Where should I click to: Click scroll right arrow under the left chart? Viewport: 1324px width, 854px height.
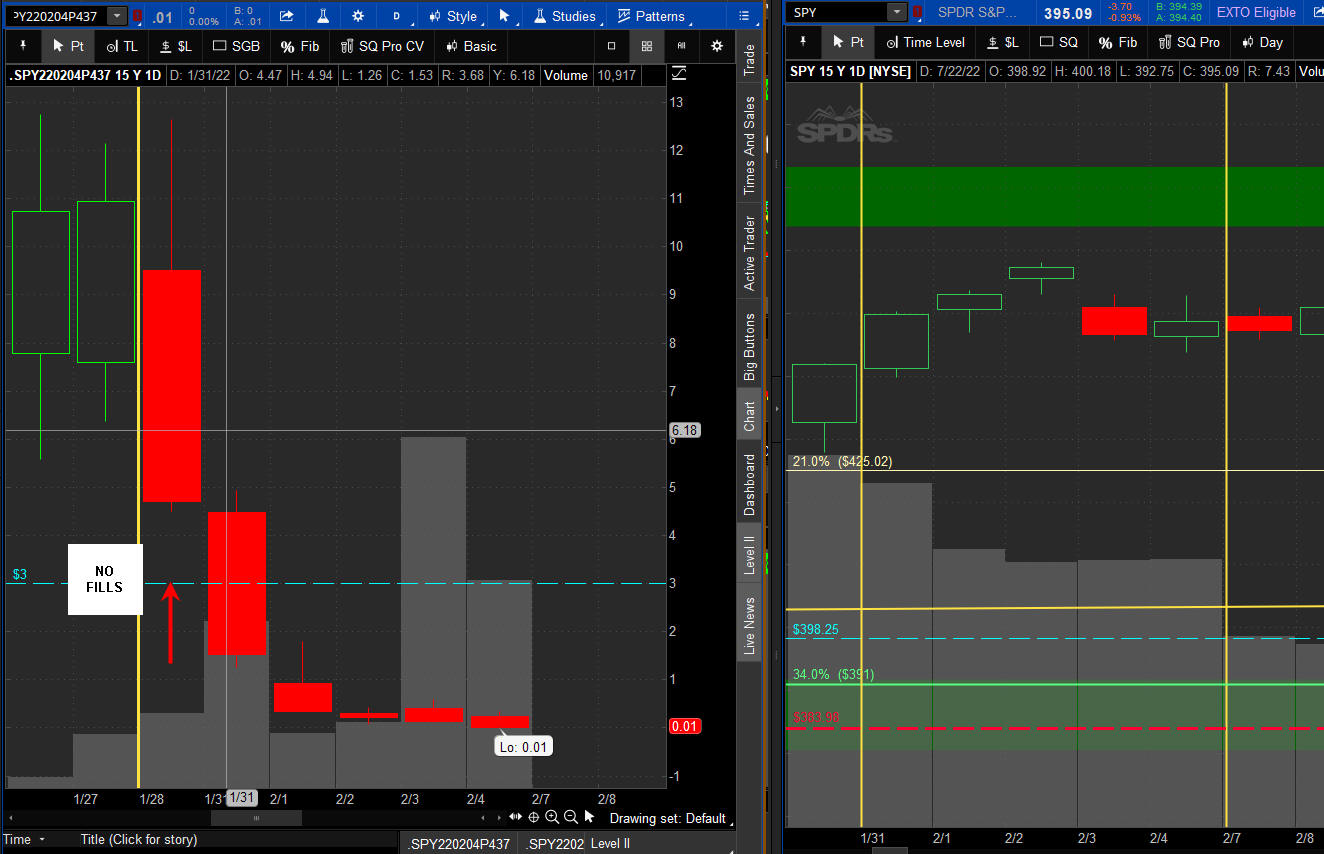pos(498,818)
